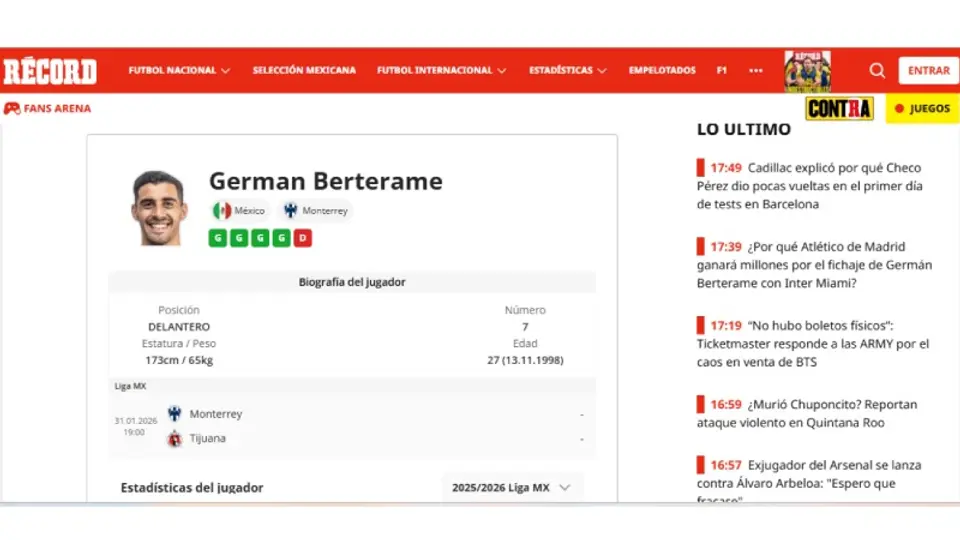This screenshot has width=960, height=540.
Task: Read the 17:49 Cadillac Checo Pérez story
Action: [809, 186]
